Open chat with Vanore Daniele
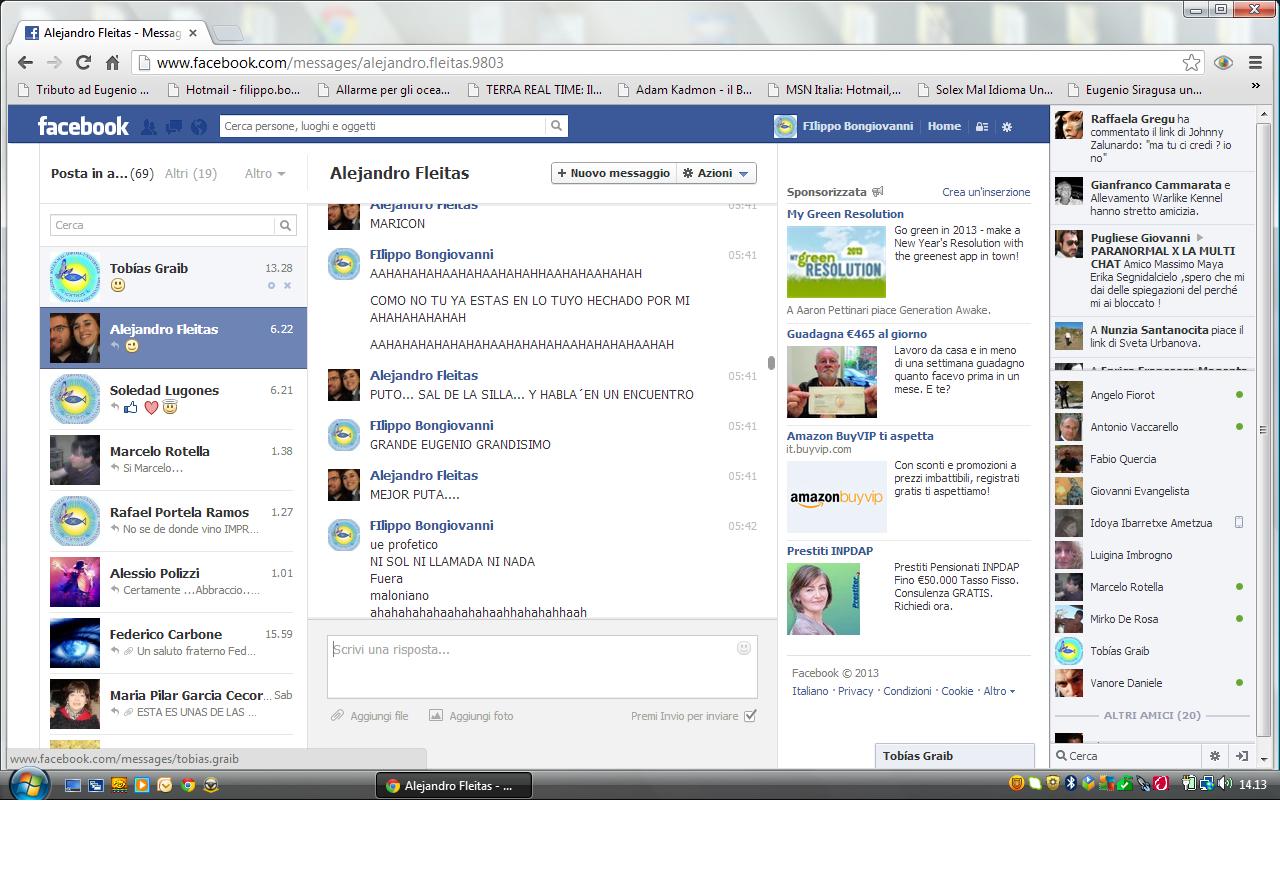This screenshot has height=880, width=1280. click(1152, 683)
